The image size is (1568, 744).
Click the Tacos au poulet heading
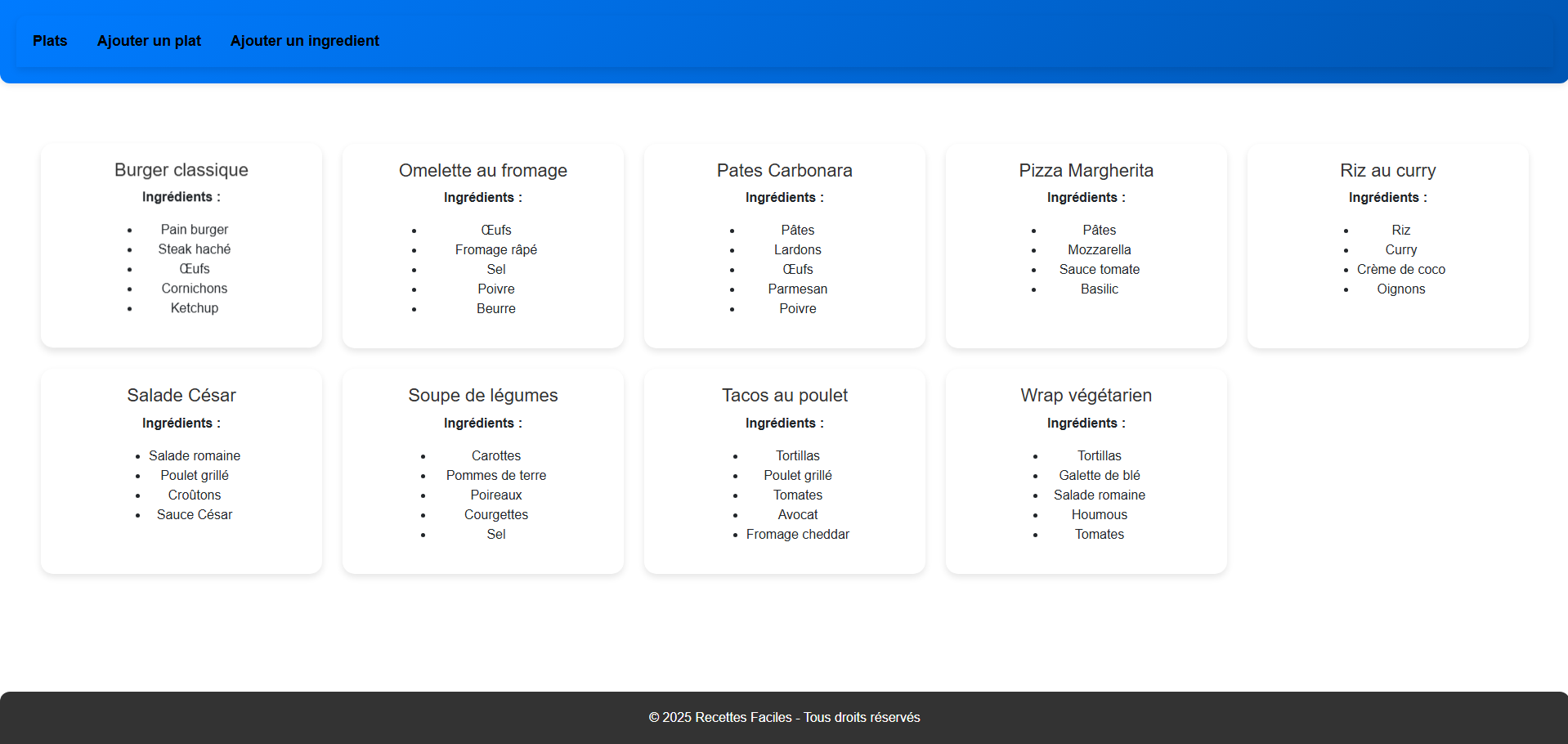[x=784, y=396]
